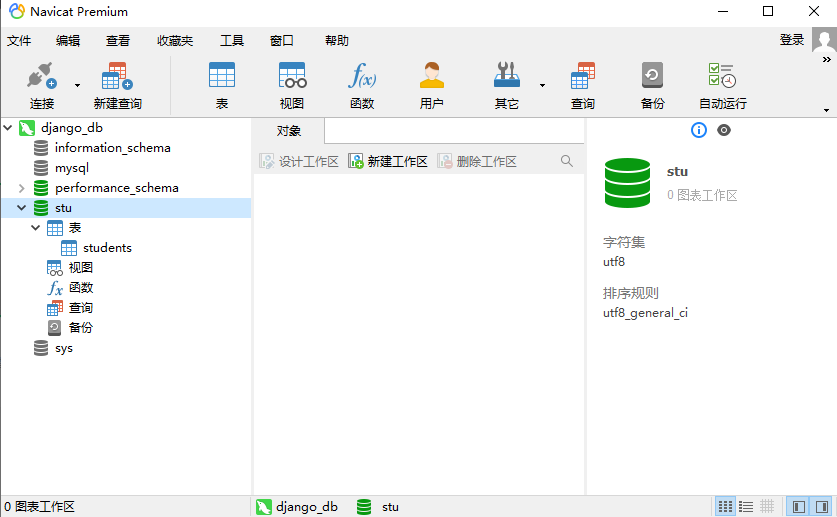Click the user avatar icon near 登录

(824, 40)
